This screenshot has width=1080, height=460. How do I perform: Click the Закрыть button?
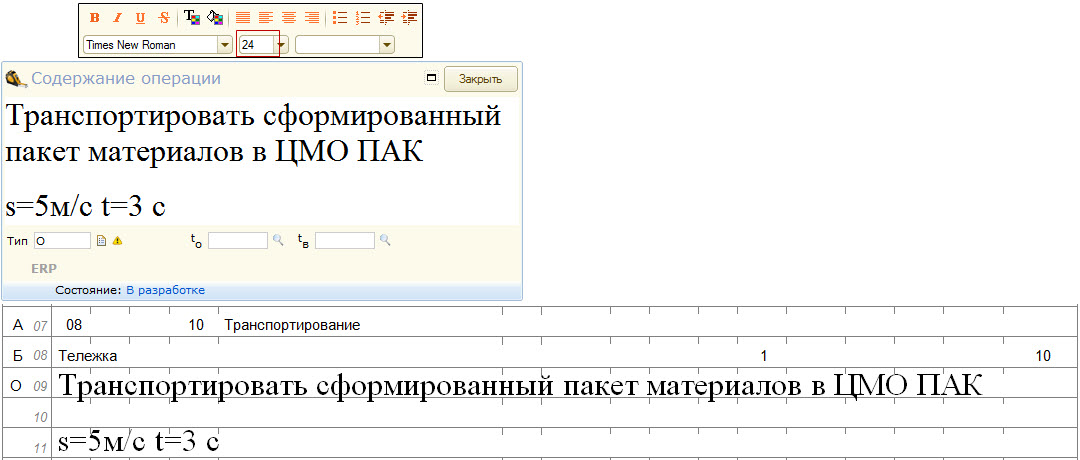point(481,79)
